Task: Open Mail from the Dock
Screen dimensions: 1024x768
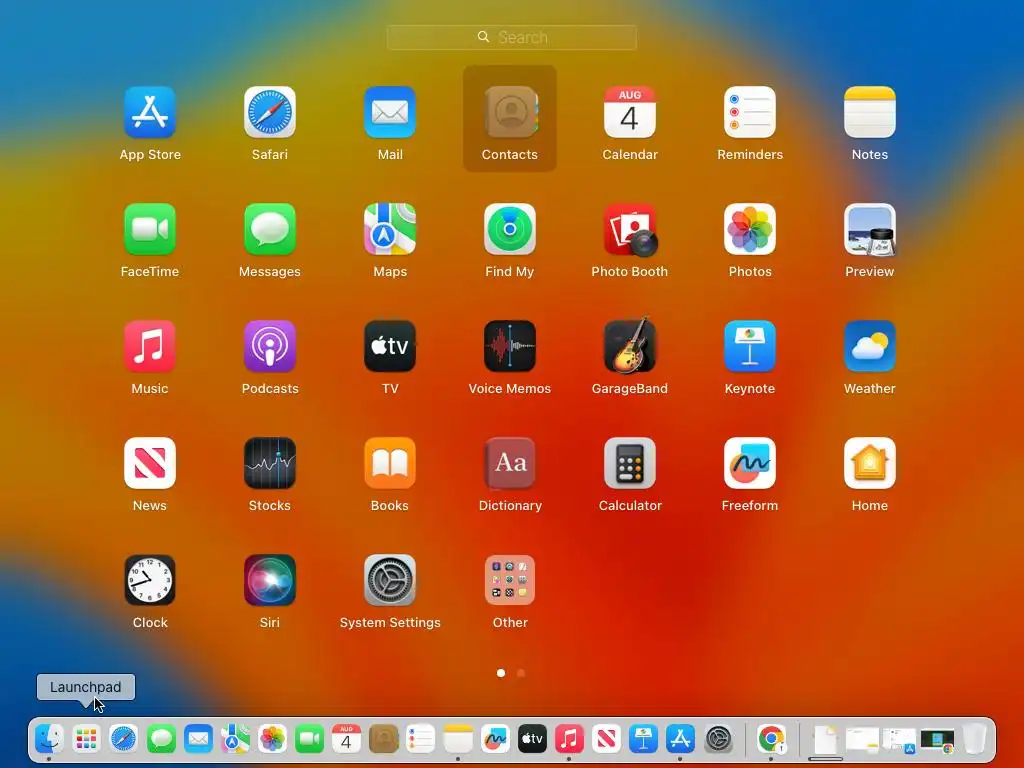Action: pyautogui.click(x=198, y=739)
